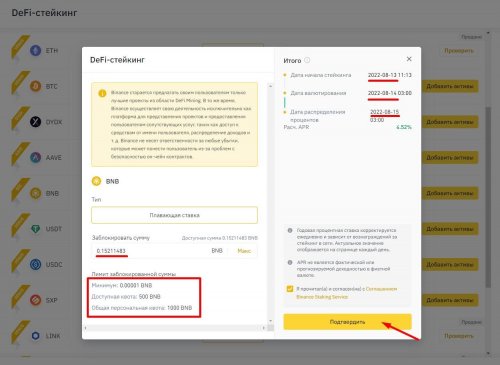Click Добавить активы button in DYDX row

pos(450,122)
